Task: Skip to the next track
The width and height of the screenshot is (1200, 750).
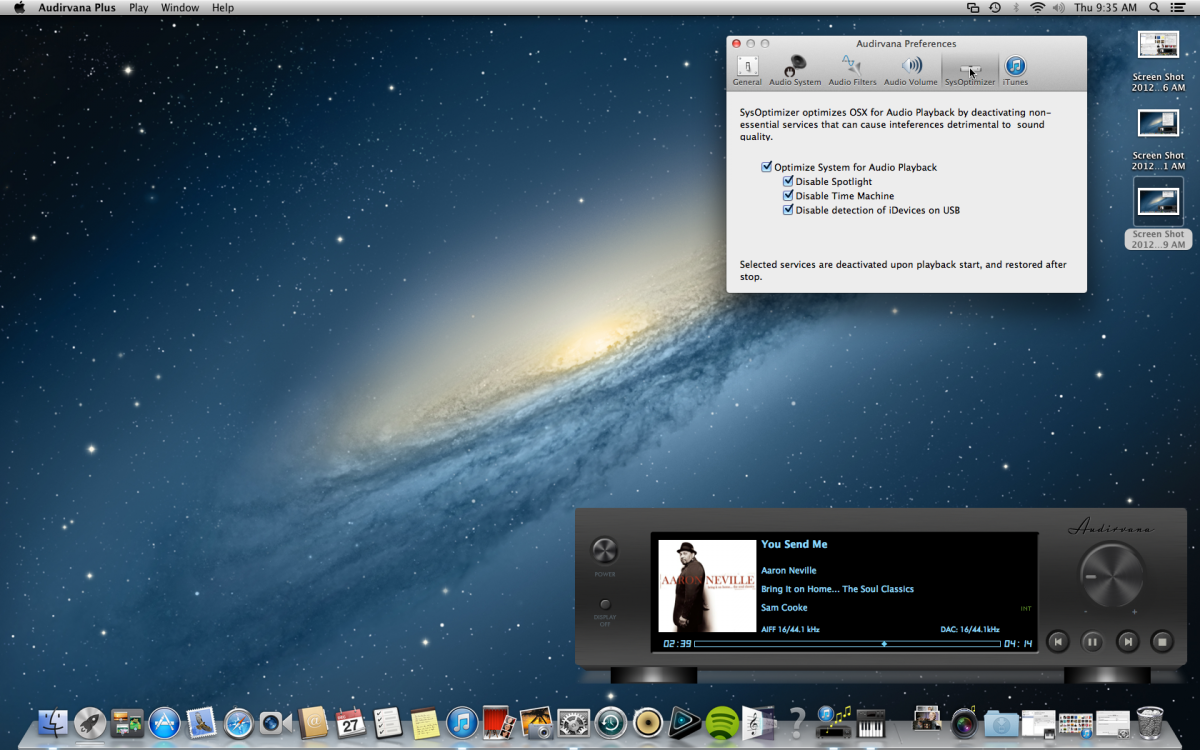Action: click(x=1127, y=642)
